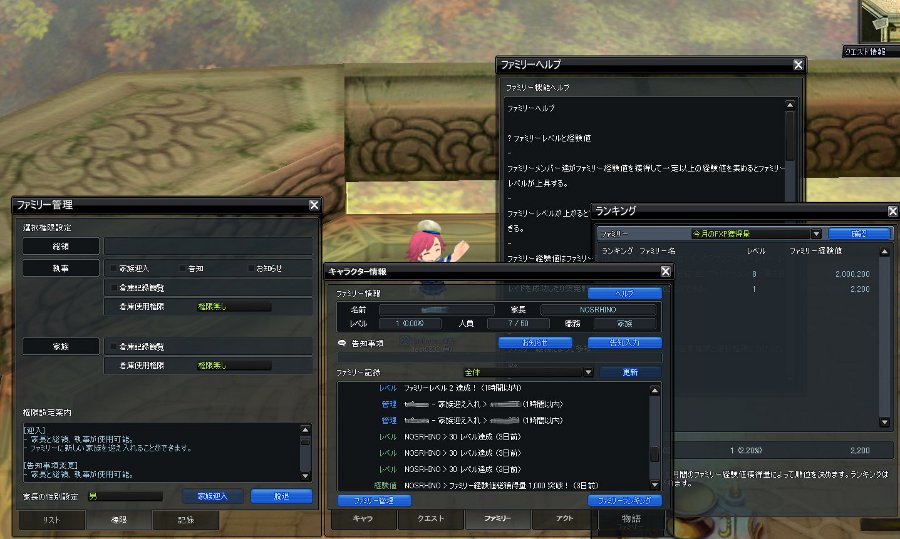Click the ファミリー経験値 column header in ランキング
The width and height of the screenshot is (900, 539).
(815, 251)
